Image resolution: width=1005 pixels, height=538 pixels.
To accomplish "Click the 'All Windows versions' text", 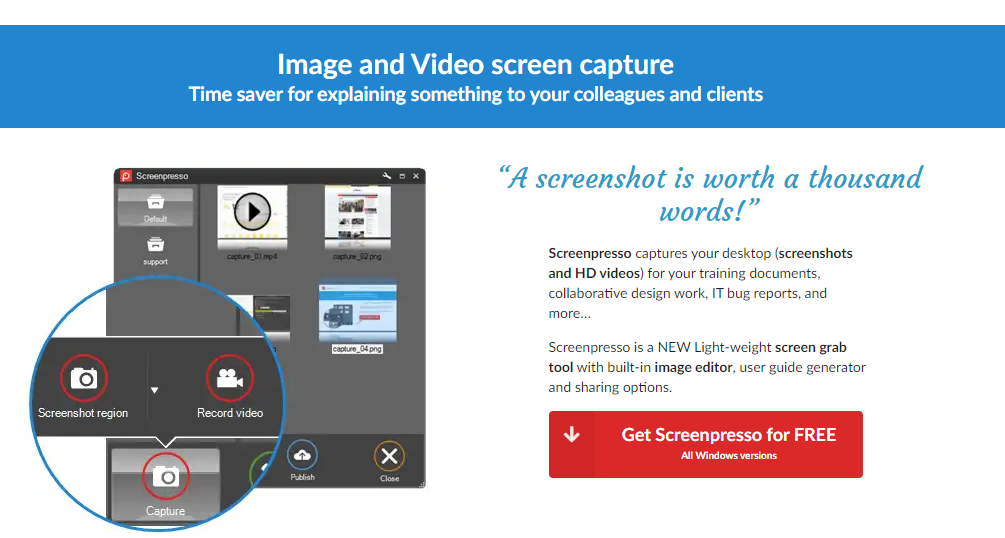I will [x=729, y=456].
